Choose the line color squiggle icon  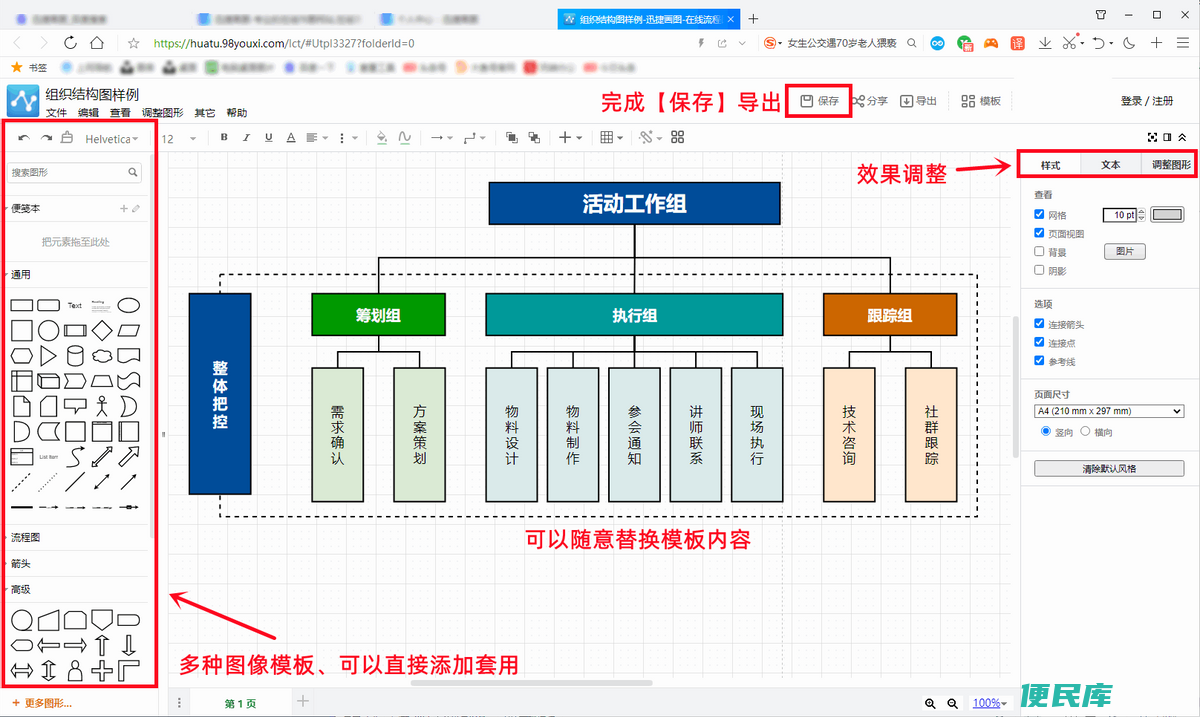point(405,138)
